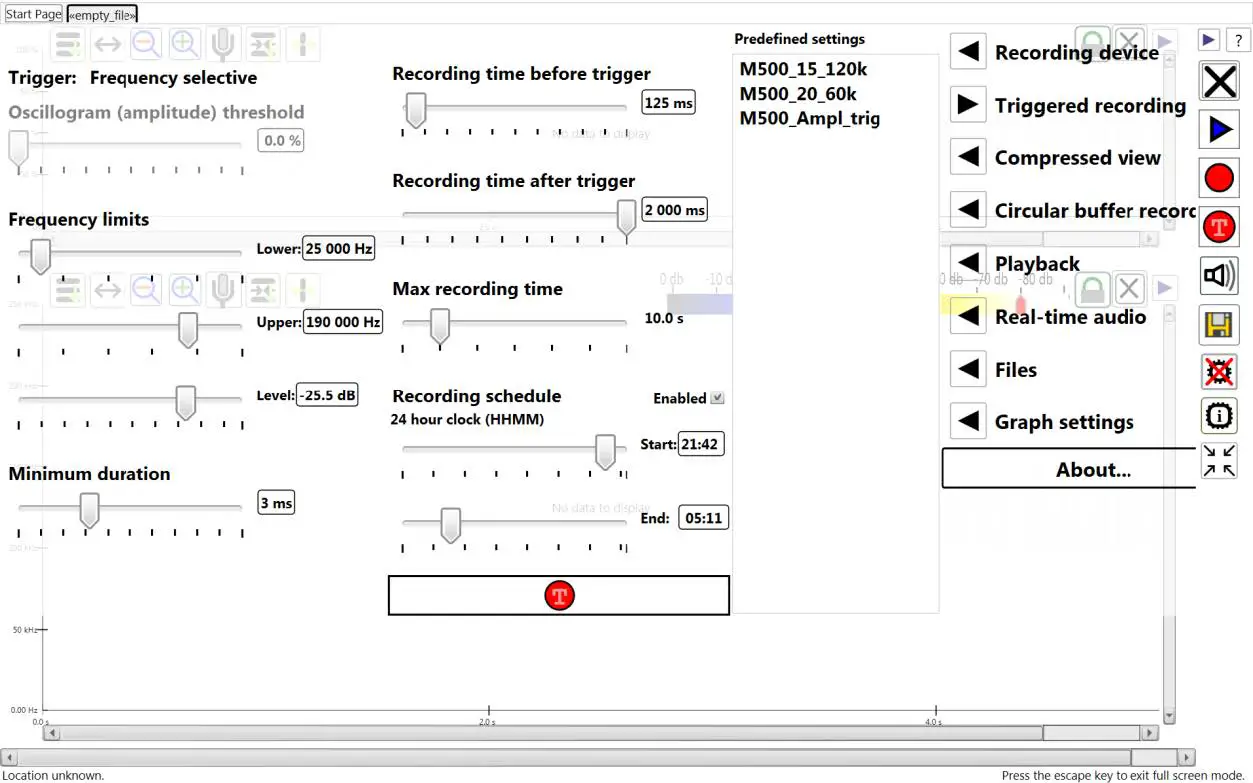1253x783 pixels.
Task: Select the «empty_file» tab
Action: 100,15
